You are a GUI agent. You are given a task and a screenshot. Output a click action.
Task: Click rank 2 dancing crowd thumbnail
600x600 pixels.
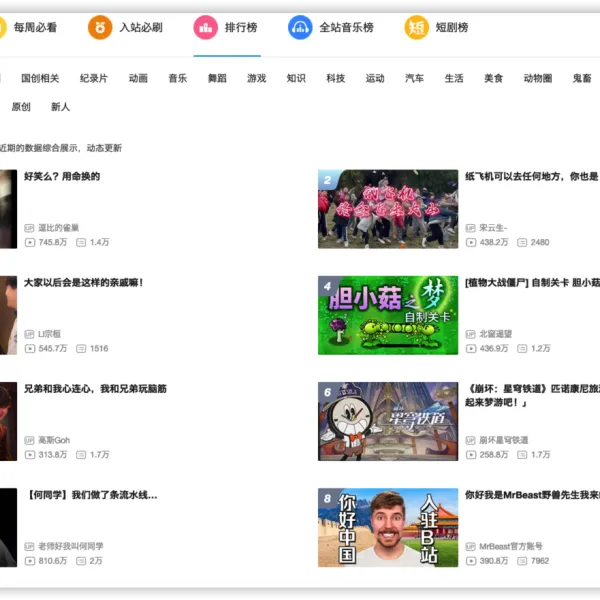point(388,209)
